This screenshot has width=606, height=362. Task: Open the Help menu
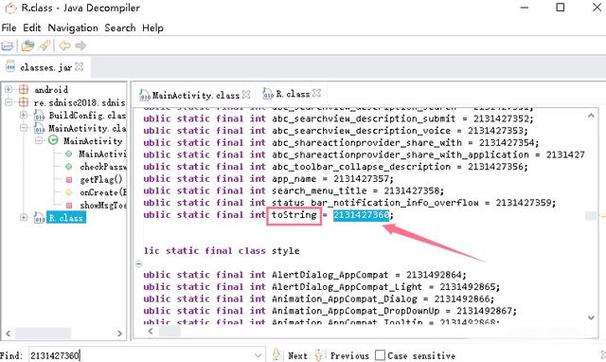(x=153, y=28)
